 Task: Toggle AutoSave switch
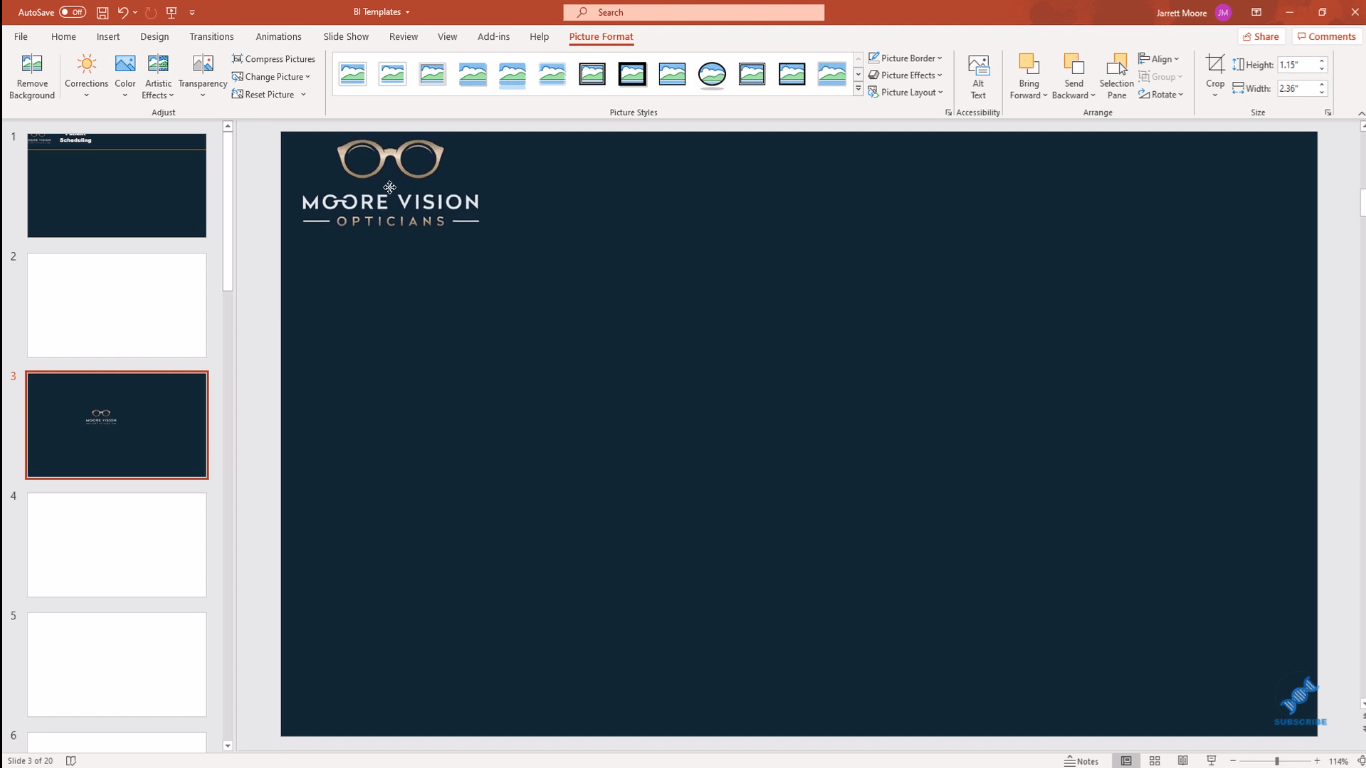[x=72, y=12]
